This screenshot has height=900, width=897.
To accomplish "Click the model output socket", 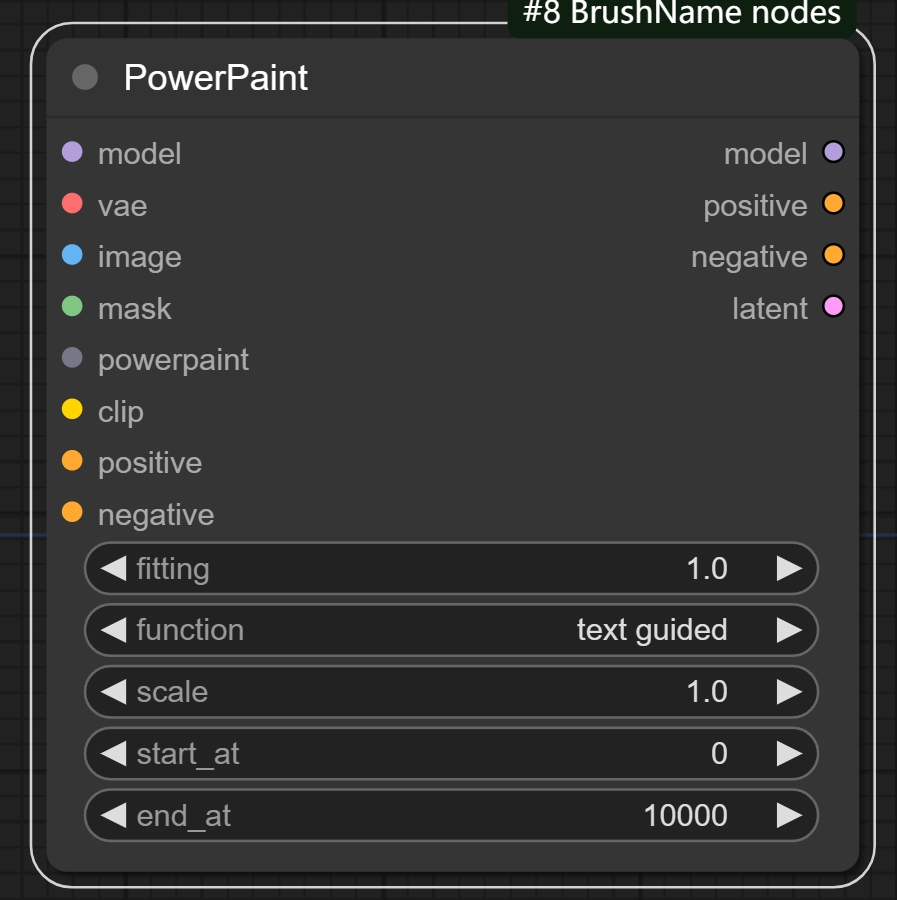I will click(833, 153).
